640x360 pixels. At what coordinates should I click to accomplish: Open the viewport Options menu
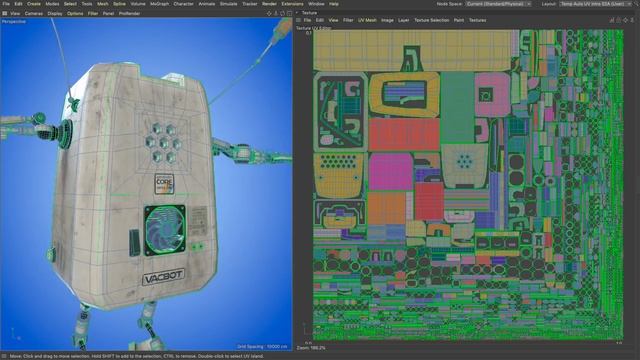pos(75,13)
